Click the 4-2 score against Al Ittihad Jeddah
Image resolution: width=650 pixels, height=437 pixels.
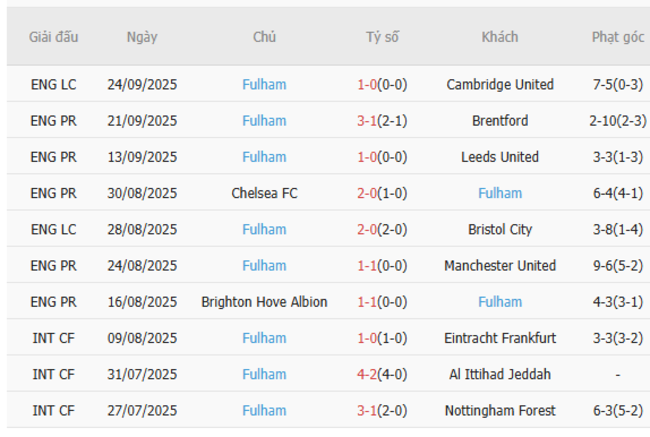tap(367, 374)
